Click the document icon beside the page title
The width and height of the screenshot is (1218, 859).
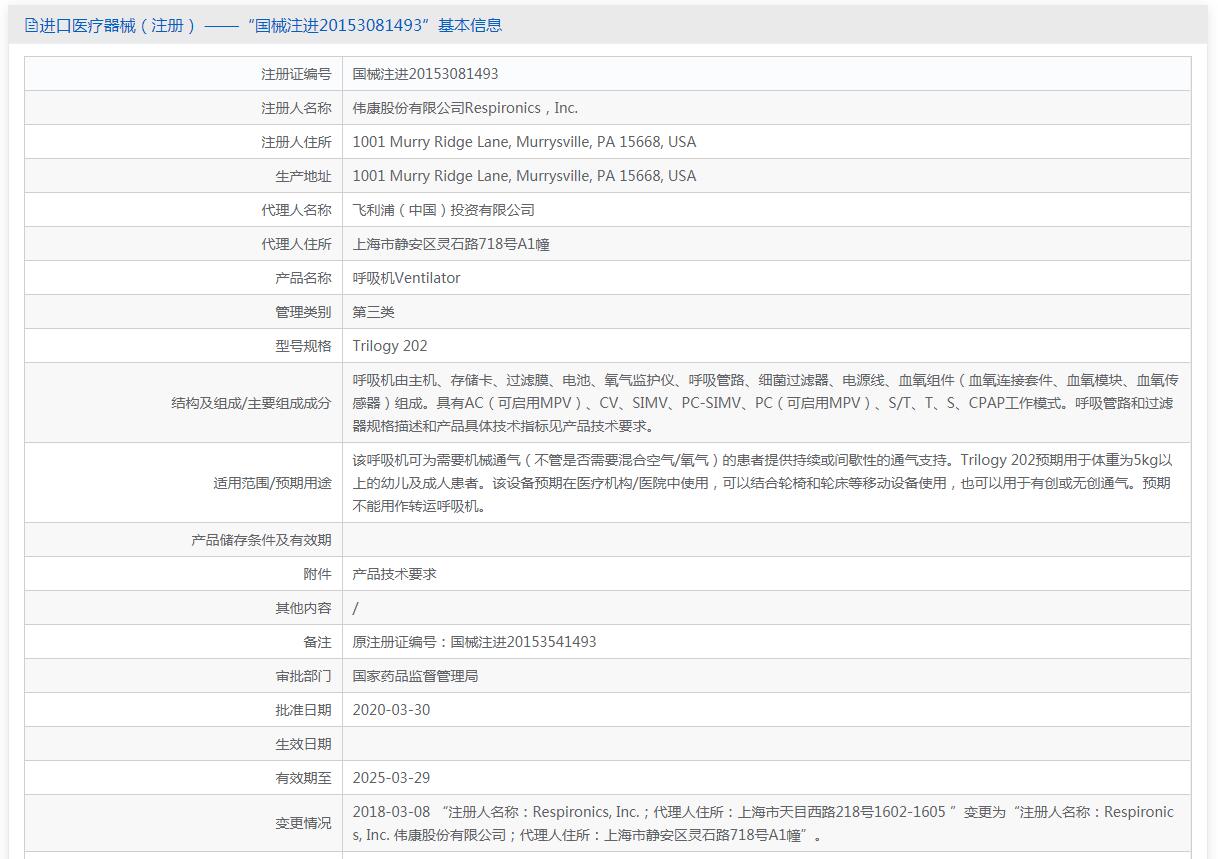31,26
